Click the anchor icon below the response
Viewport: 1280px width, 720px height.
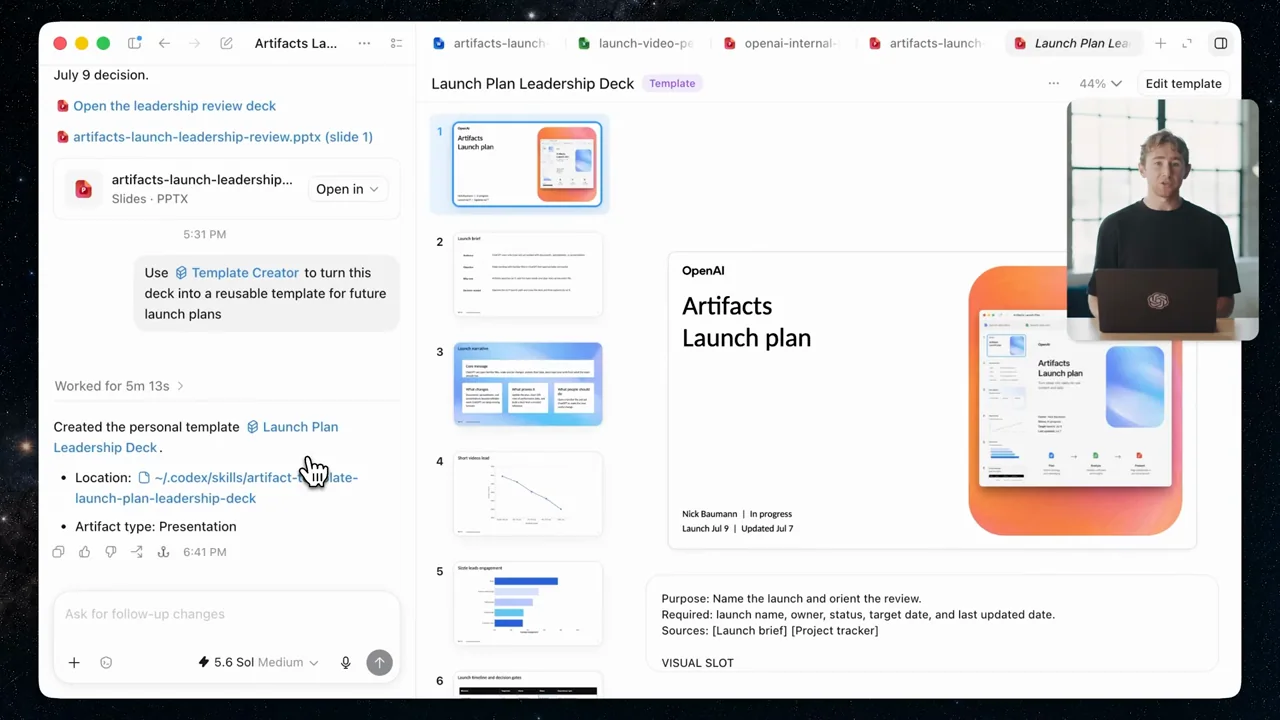(x=163, y=552)
